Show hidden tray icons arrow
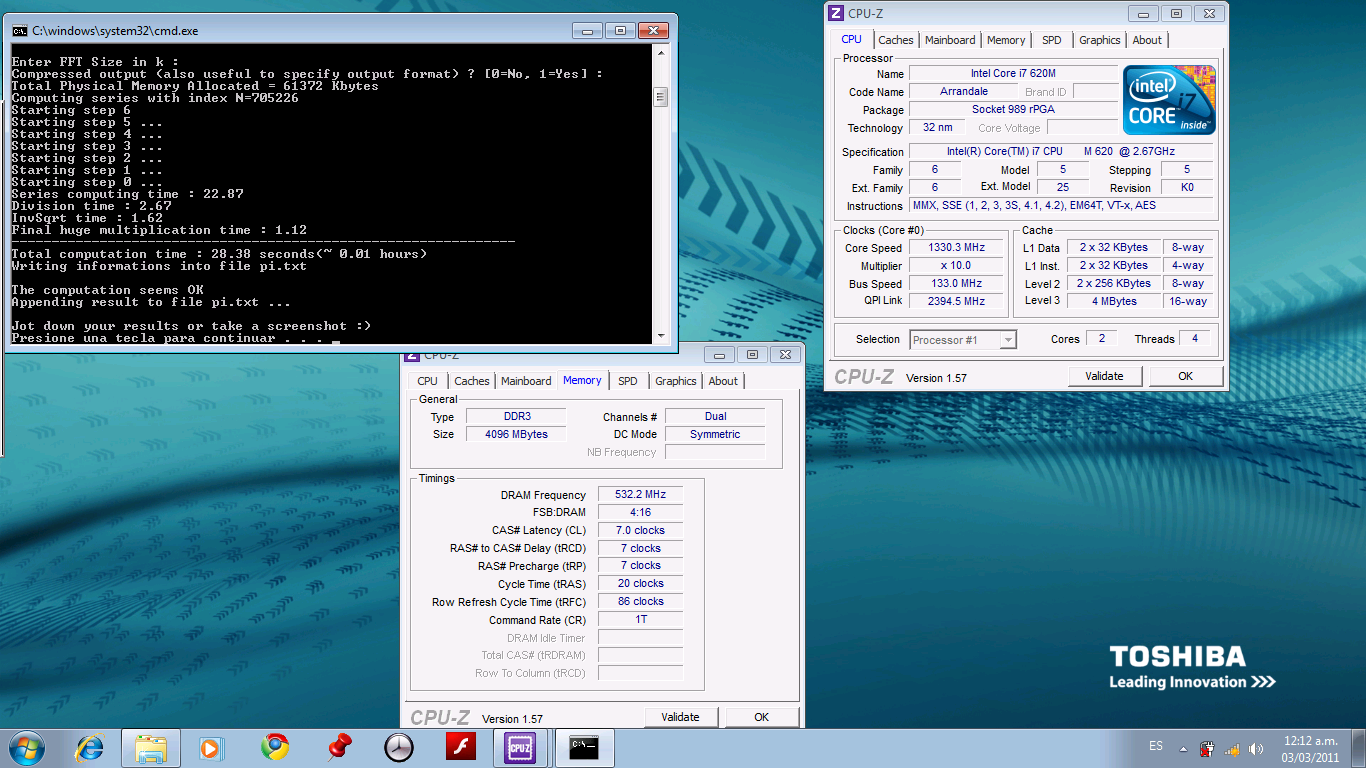This screenshot has height=768, width=1366. [x=1184, y=748]
